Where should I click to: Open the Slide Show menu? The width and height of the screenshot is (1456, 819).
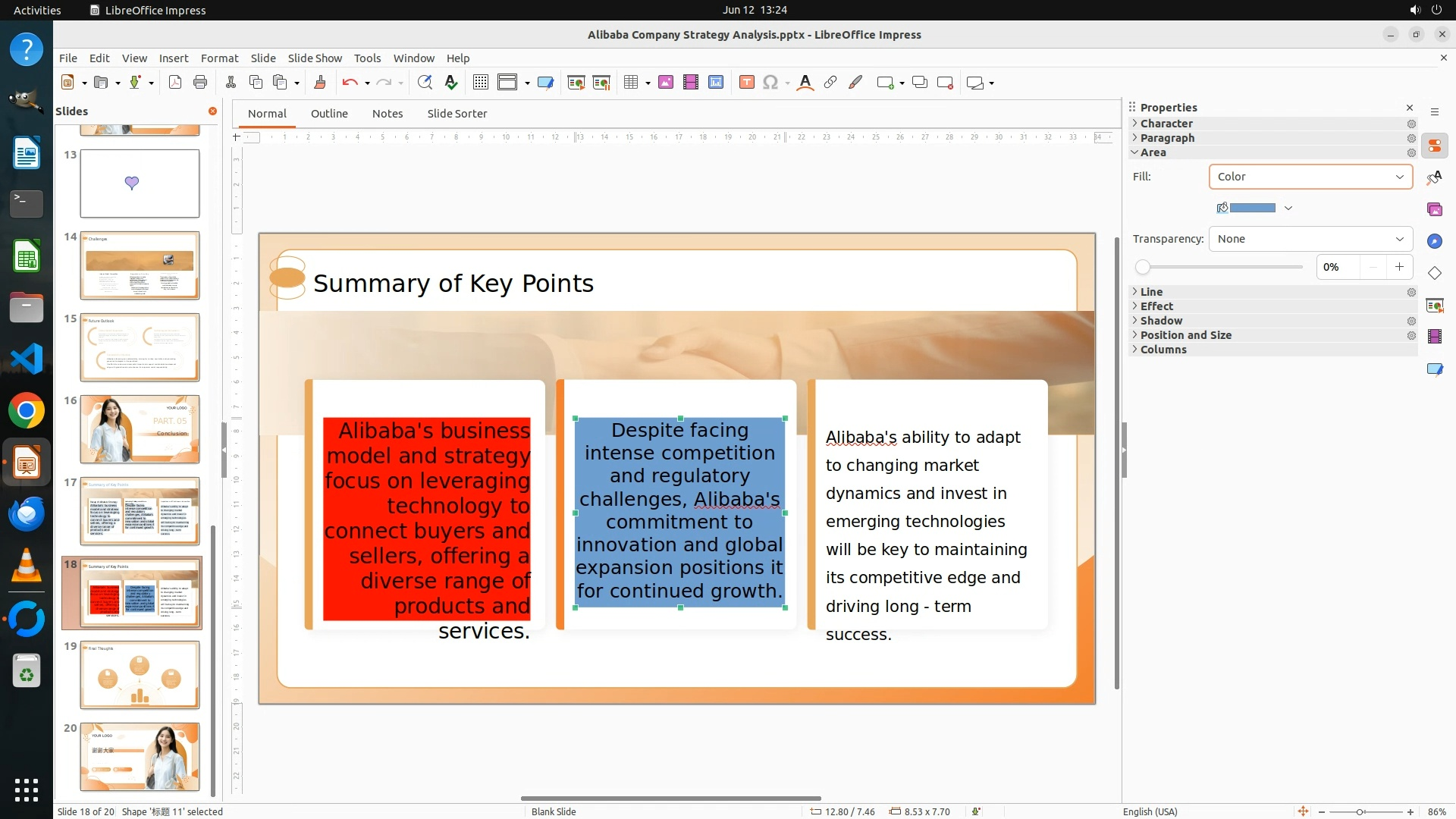tap(315, 58)
